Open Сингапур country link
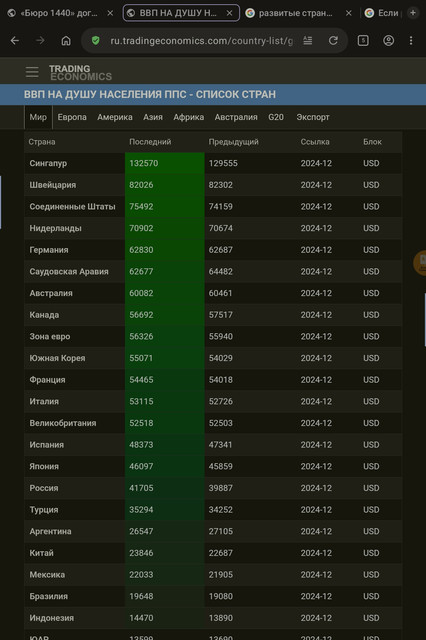This screenshot has height=640, width=426. pyautogui.click(x=48, y=163)
